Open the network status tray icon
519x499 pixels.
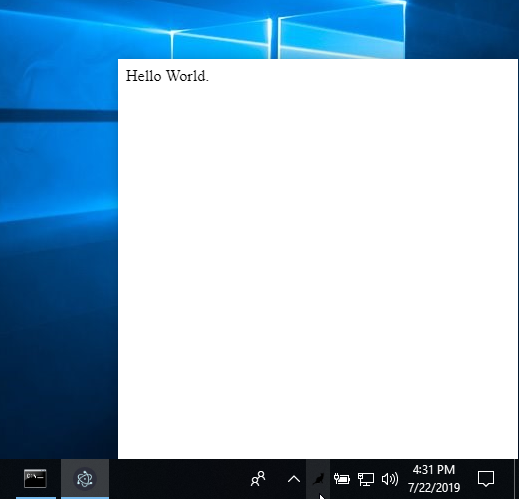click(366, 479)
